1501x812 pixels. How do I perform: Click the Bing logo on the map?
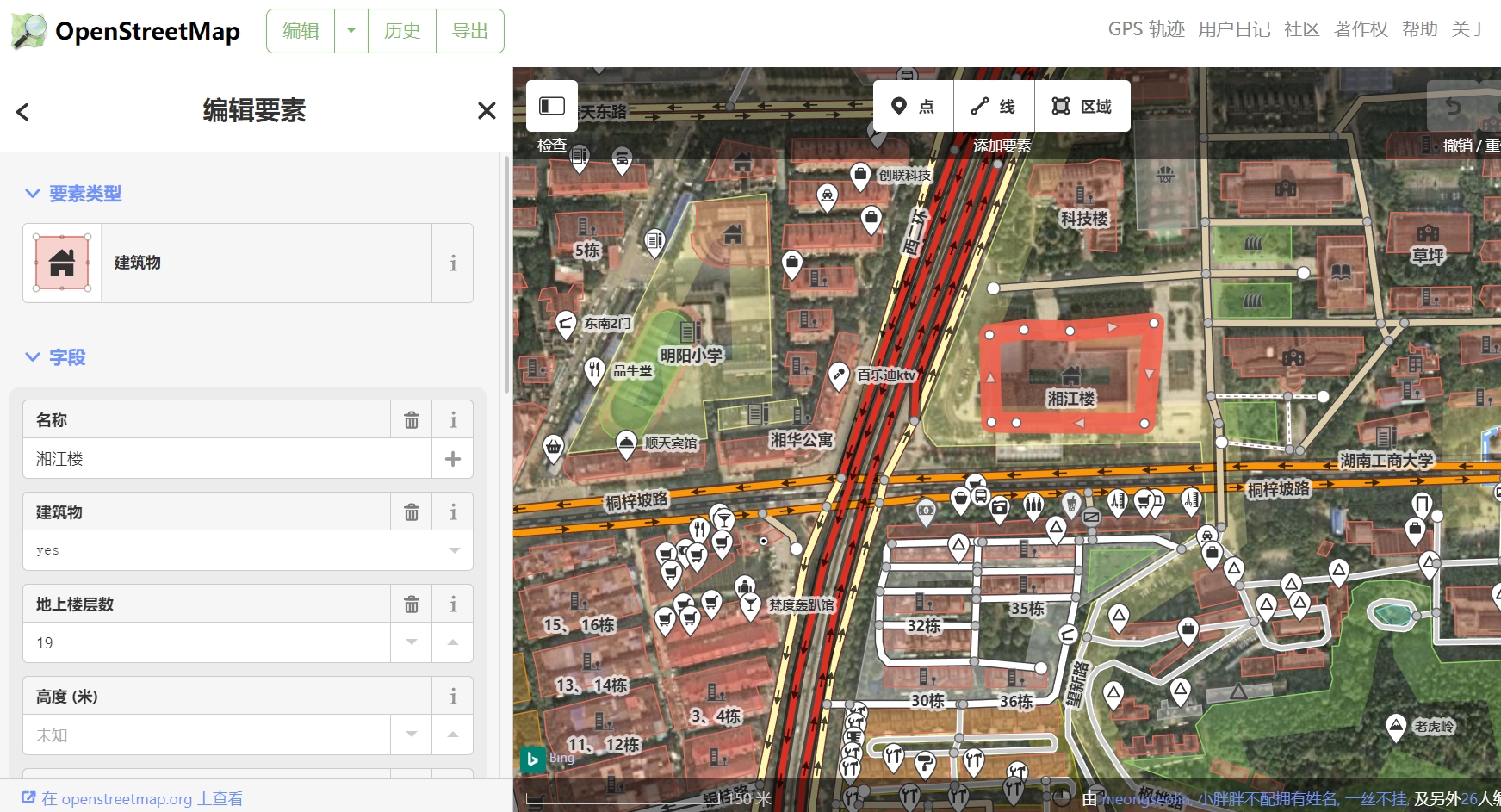[532, 759]
